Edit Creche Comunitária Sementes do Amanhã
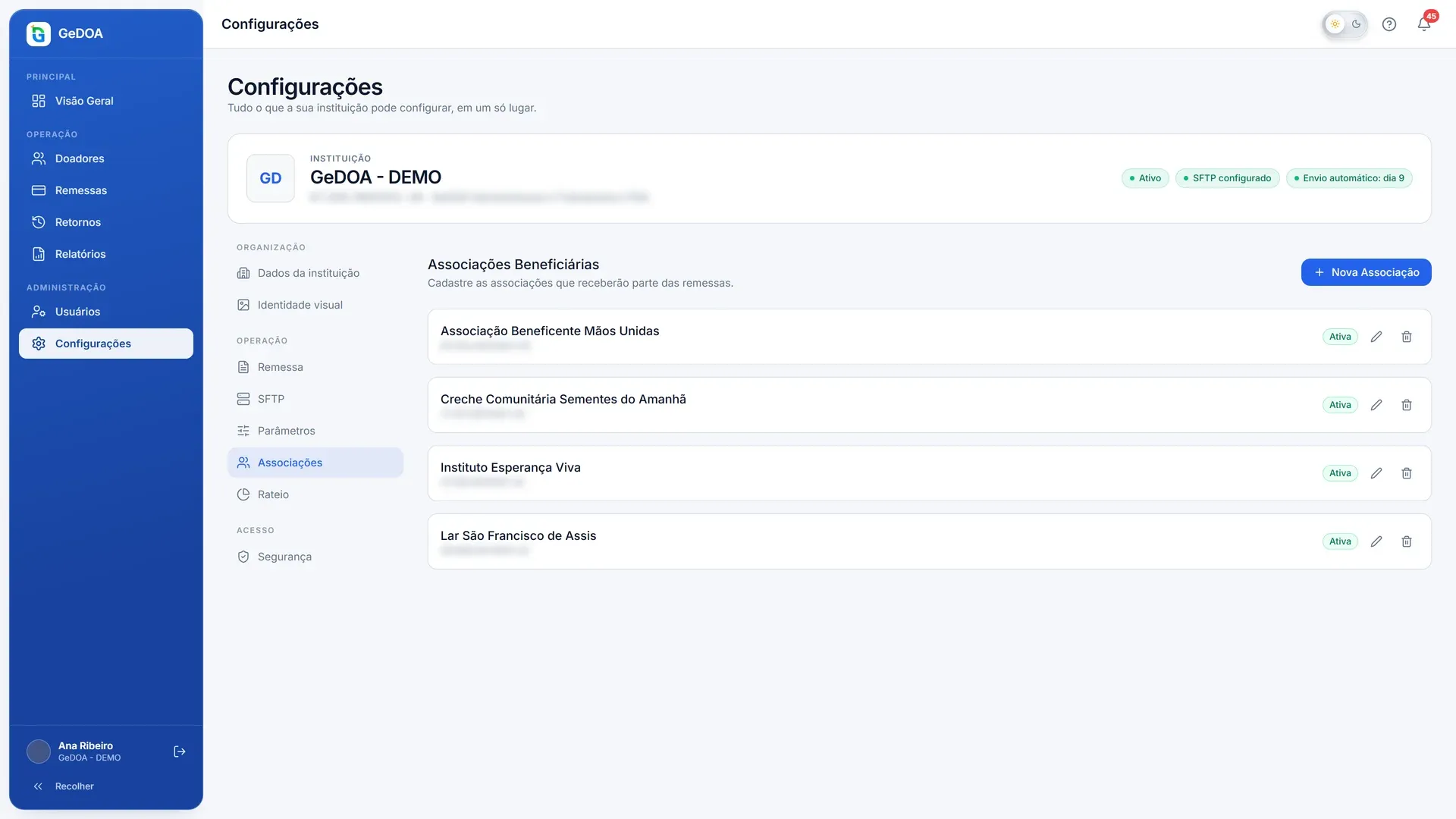 click(x=1376, y=405)
